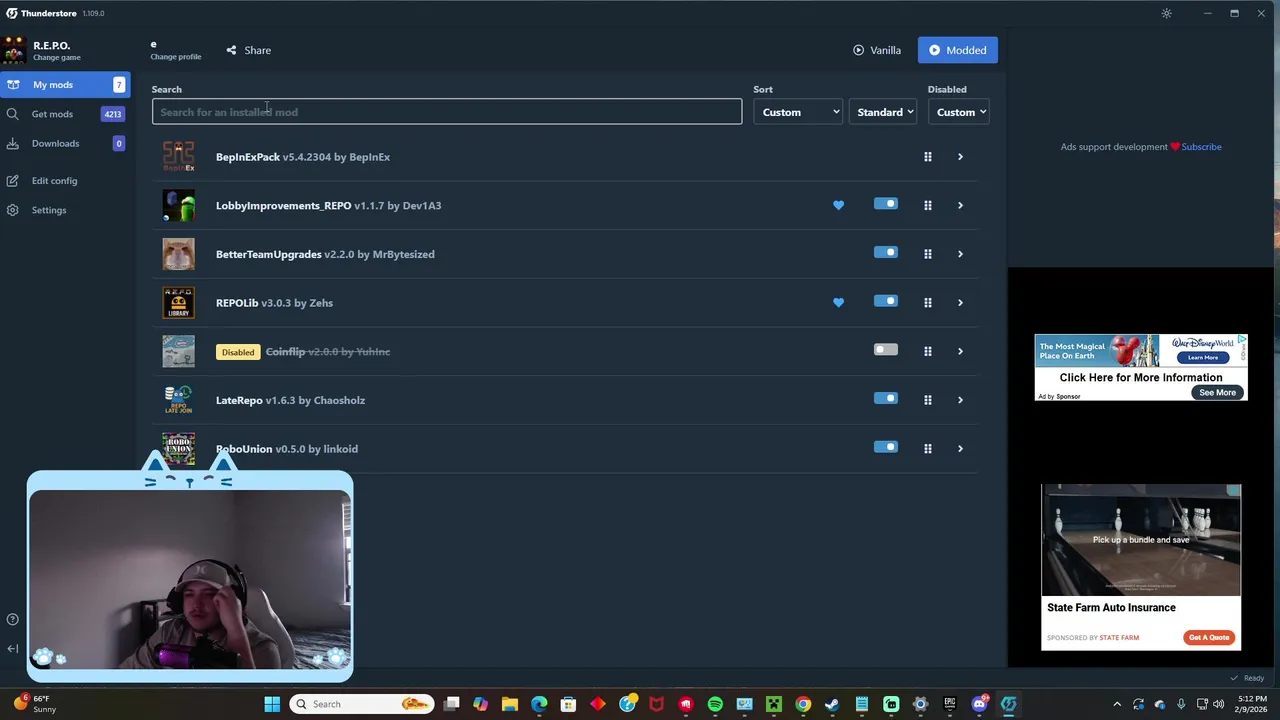Click the REPOLib library thumbnail
The height and width of the screenshot is (720, 1280).
[179, 303]
